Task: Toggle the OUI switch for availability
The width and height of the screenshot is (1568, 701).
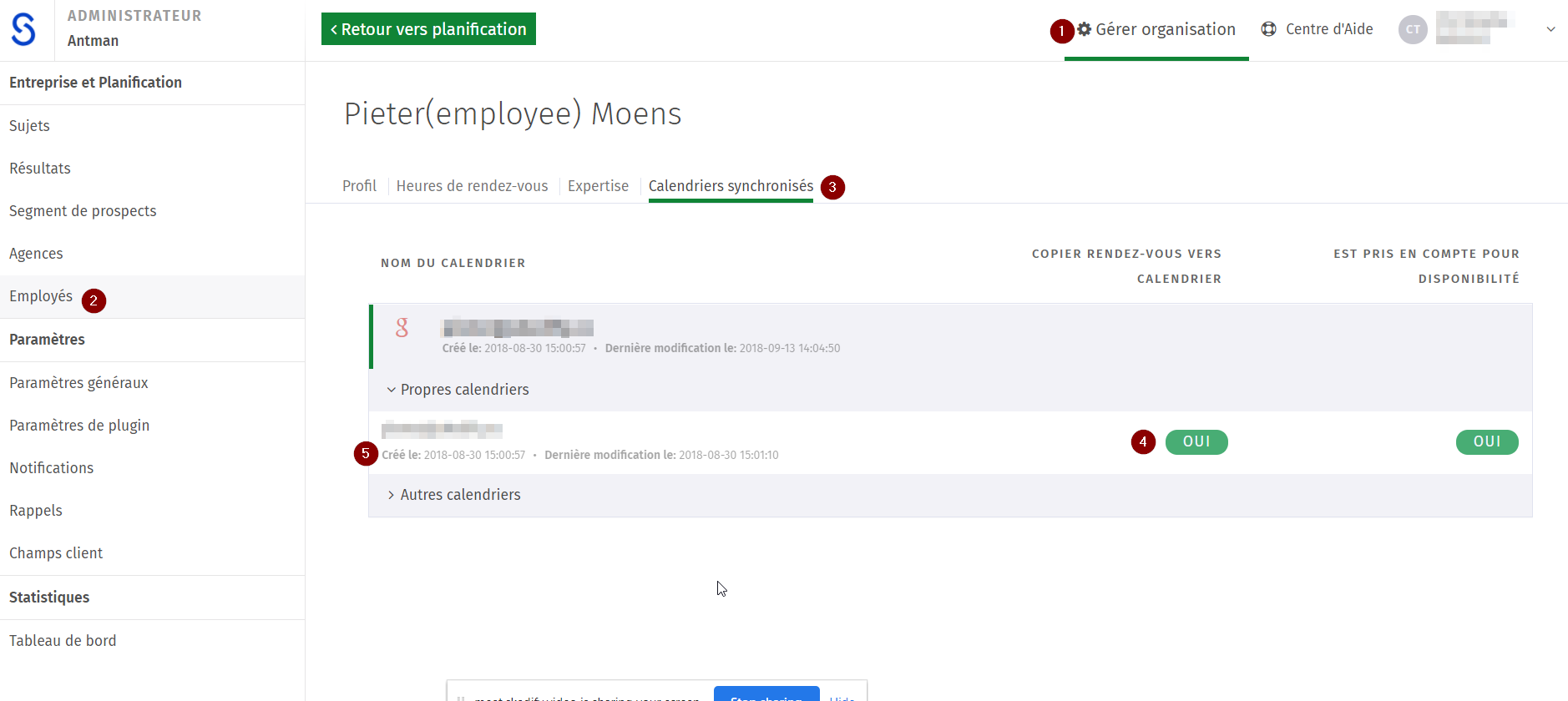Action: point(1487,442)
